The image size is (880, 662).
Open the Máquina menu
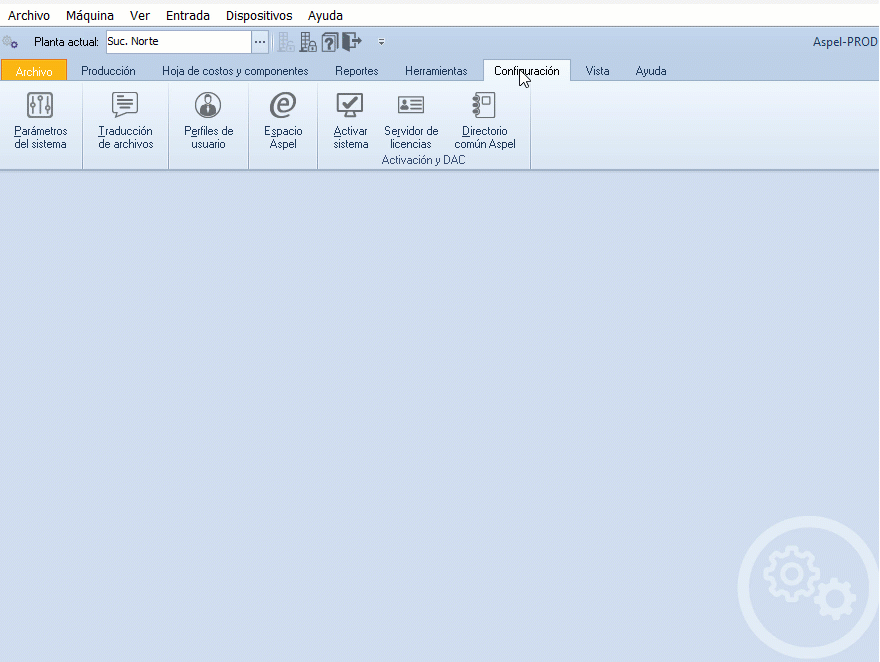pyautogui.click(x=90, y=15)
